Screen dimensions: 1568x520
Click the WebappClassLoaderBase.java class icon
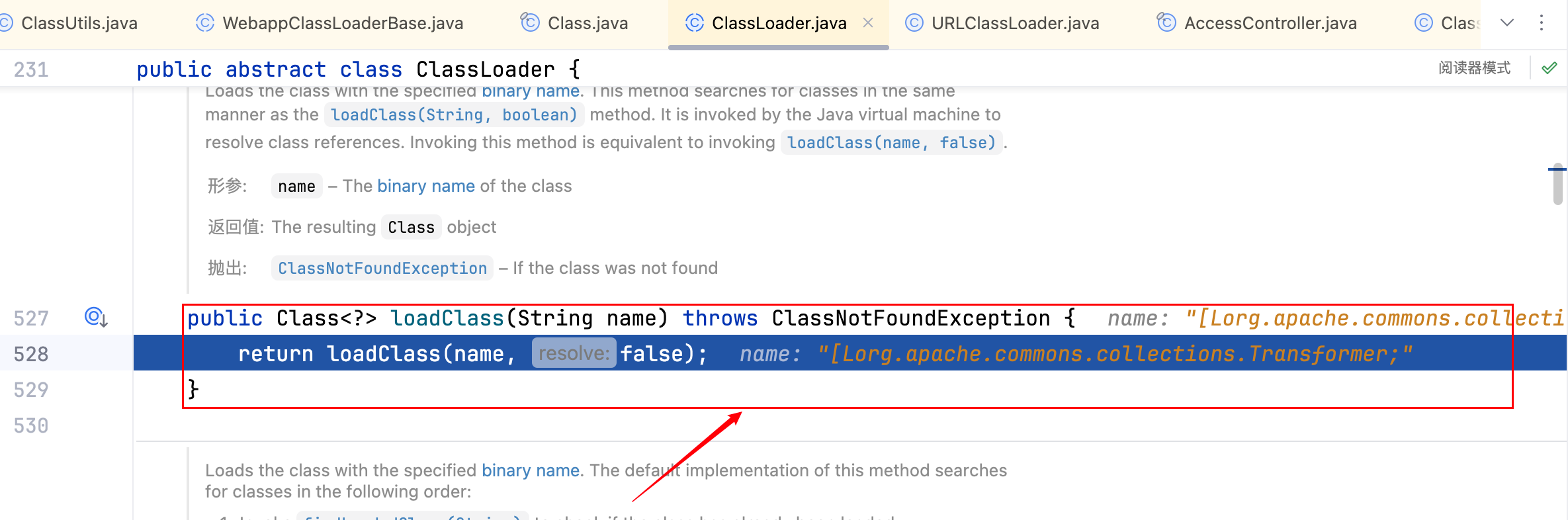[205, 23]
